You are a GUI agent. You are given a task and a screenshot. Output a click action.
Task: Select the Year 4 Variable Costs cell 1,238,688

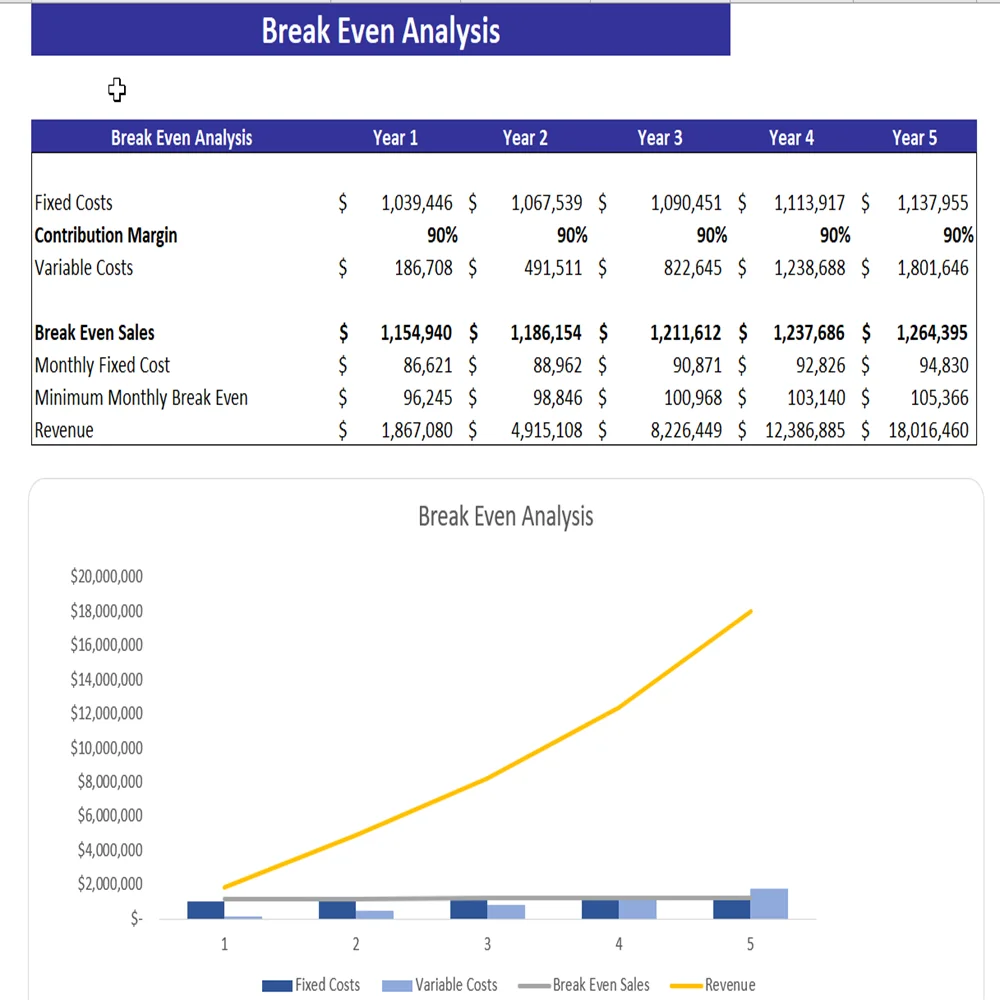[x=809, y=268]
